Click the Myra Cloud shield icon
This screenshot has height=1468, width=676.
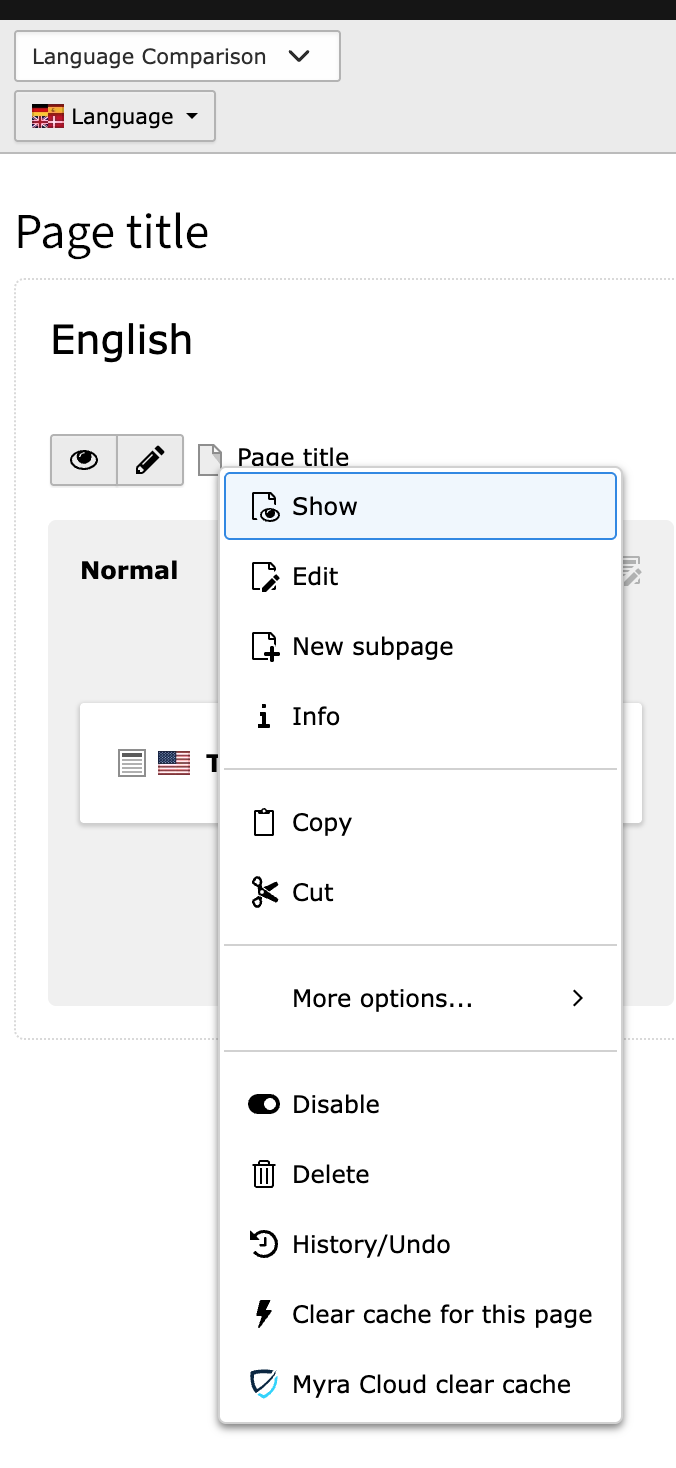(263, 1384)
